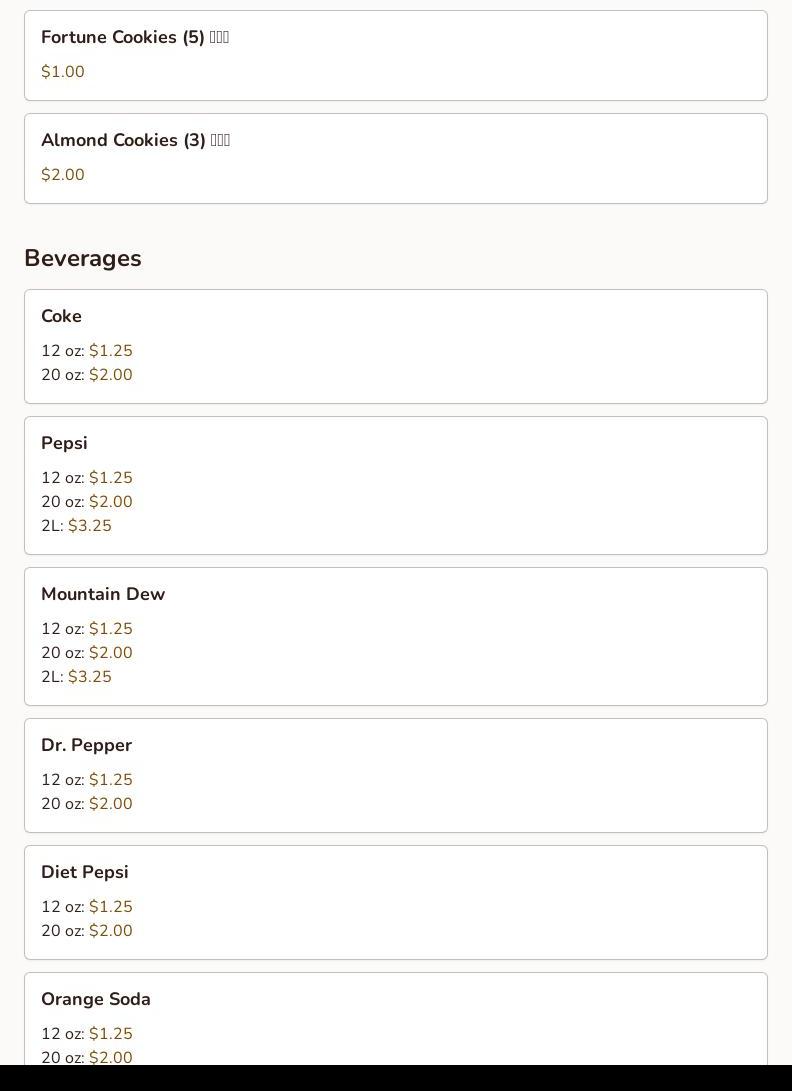
Task: Click the Mountain Dew item title
Action: [103, 594]
